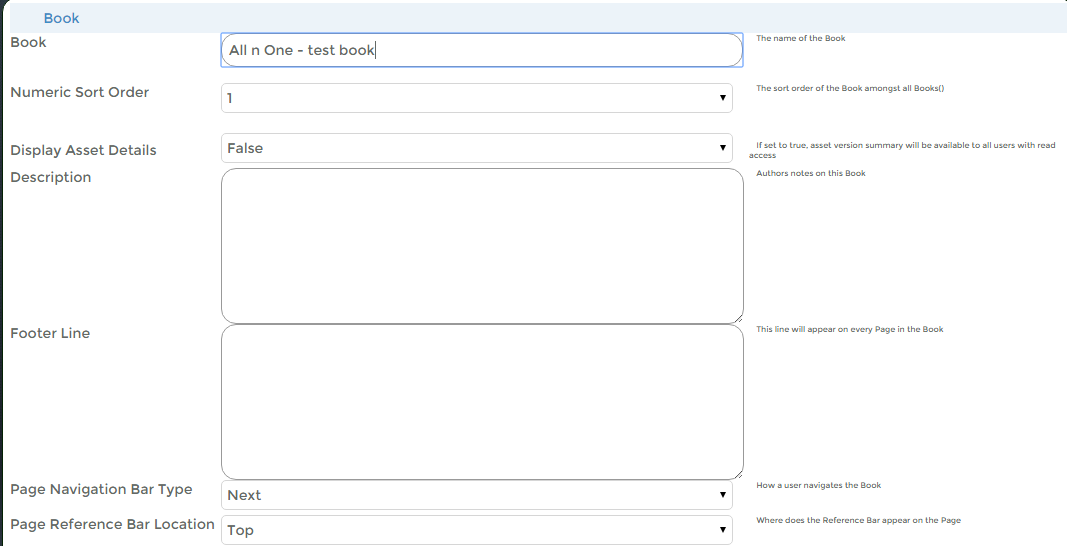
Task: Click inside the Footer Line text area
Action: tap(481, 401)
